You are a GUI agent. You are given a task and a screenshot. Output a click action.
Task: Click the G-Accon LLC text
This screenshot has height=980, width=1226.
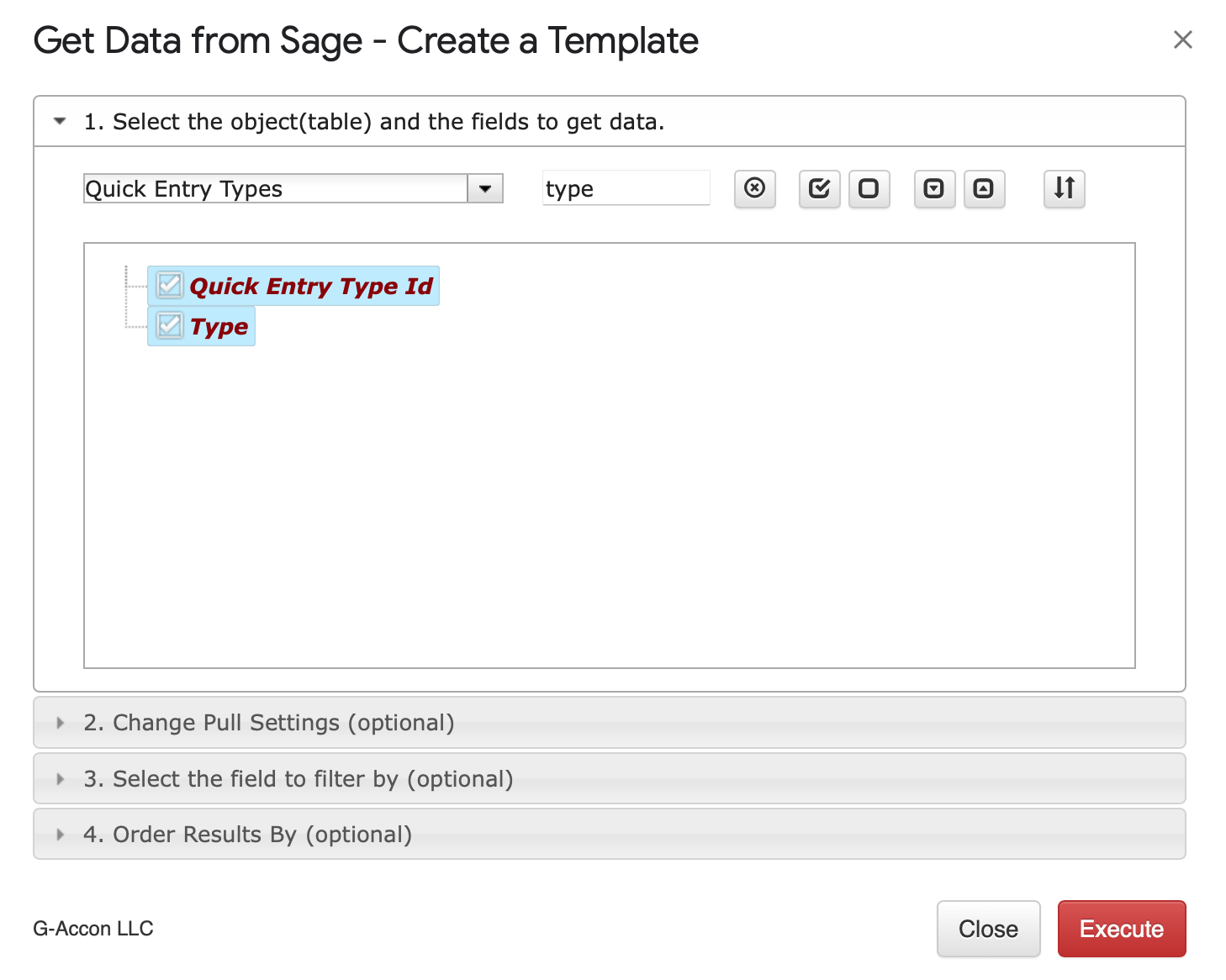pyautogui.click(x=93, y=929)
